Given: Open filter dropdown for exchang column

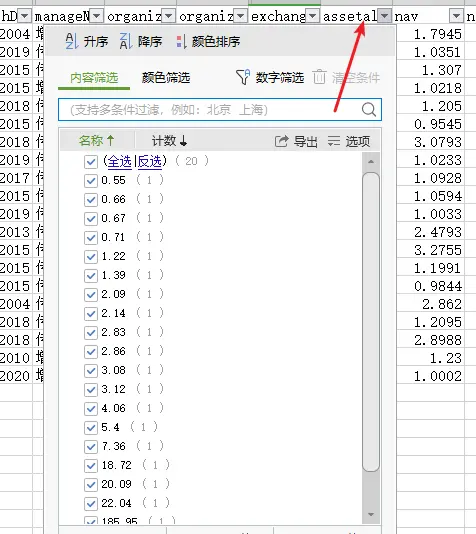Looking at the screenshot, I should coord(313,16).
